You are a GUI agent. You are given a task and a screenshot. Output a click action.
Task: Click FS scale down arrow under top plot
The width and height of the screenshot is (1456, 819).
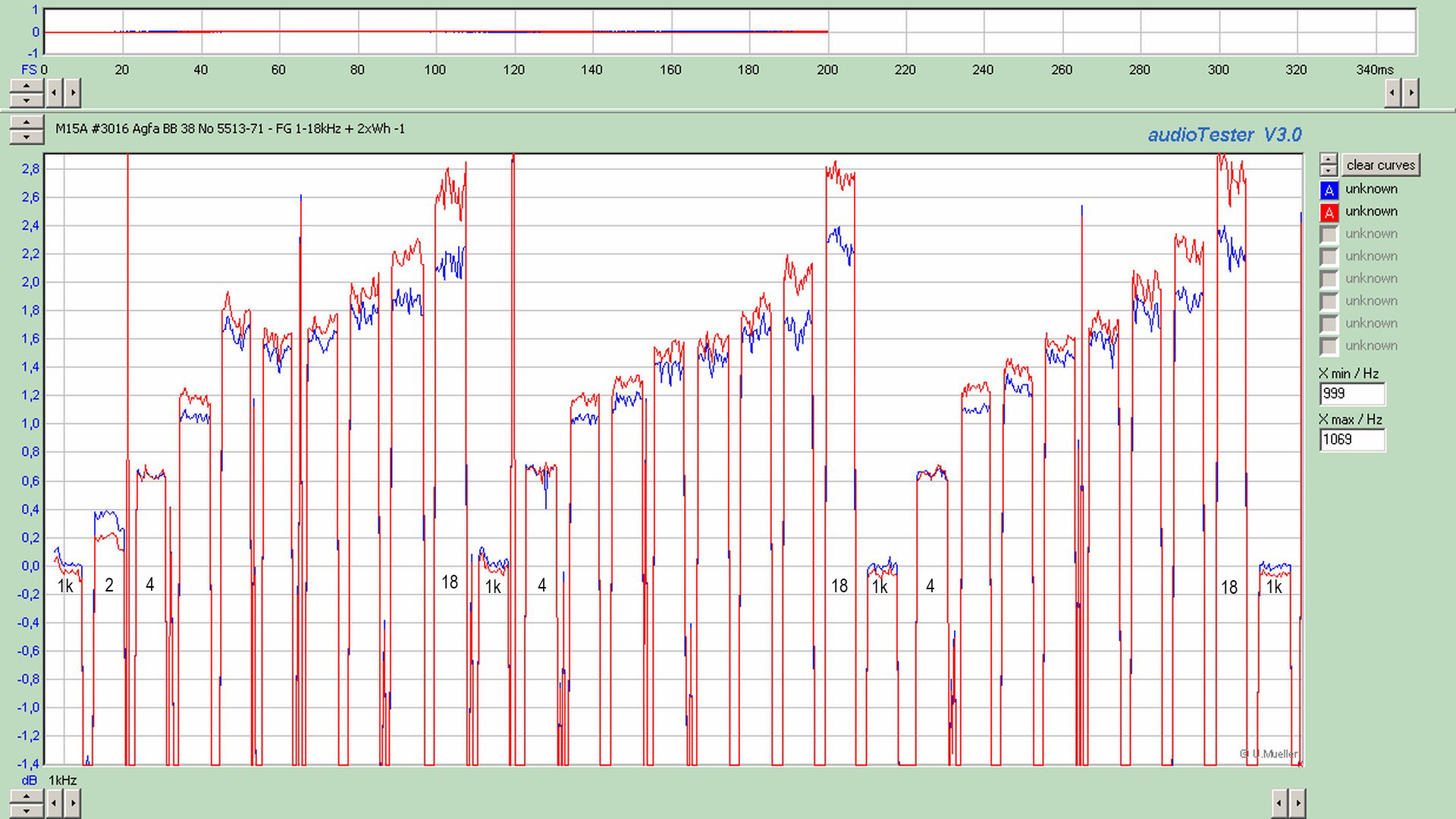(27, 100)
